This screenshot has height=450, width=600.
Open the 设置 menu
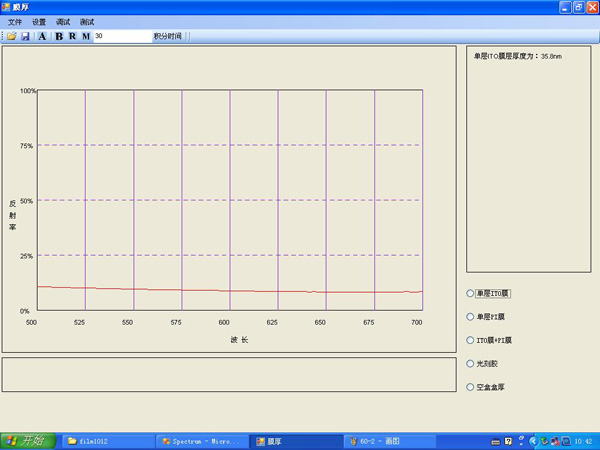pyautogui.click(x=39, y=21)
